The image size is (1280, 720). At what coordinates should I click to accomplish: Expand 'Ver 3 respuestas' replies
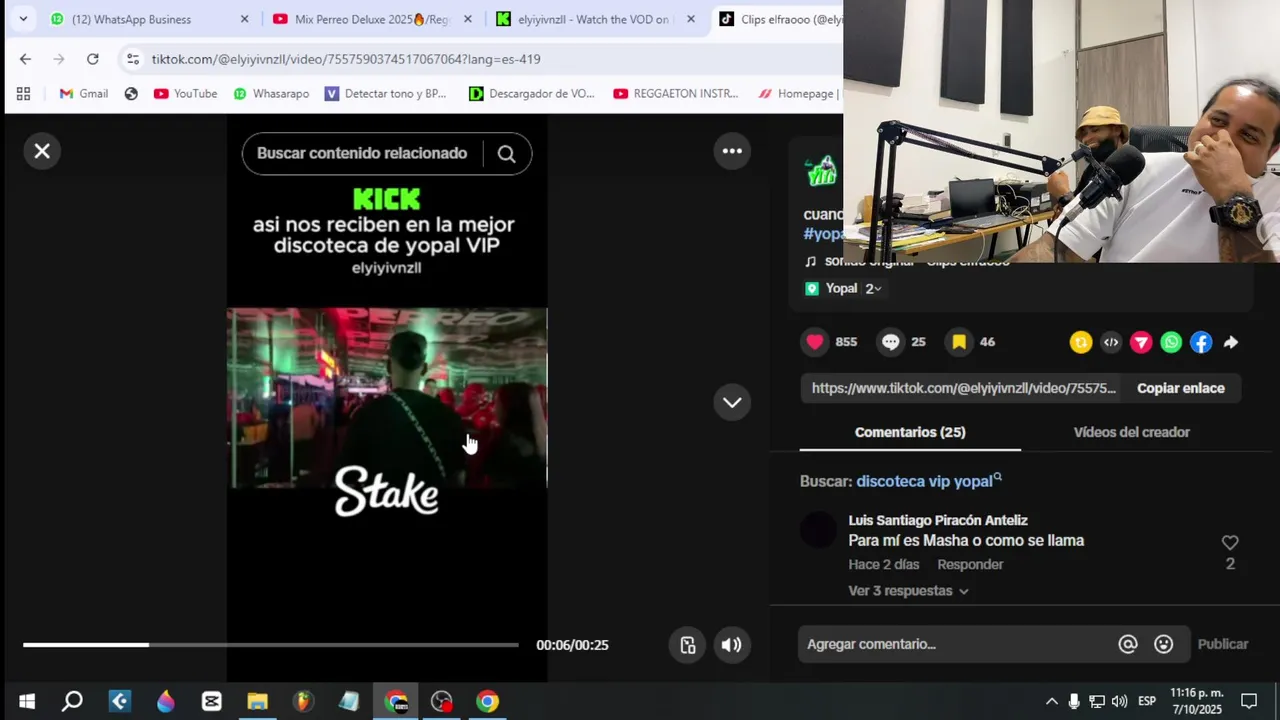click(908, 591)
